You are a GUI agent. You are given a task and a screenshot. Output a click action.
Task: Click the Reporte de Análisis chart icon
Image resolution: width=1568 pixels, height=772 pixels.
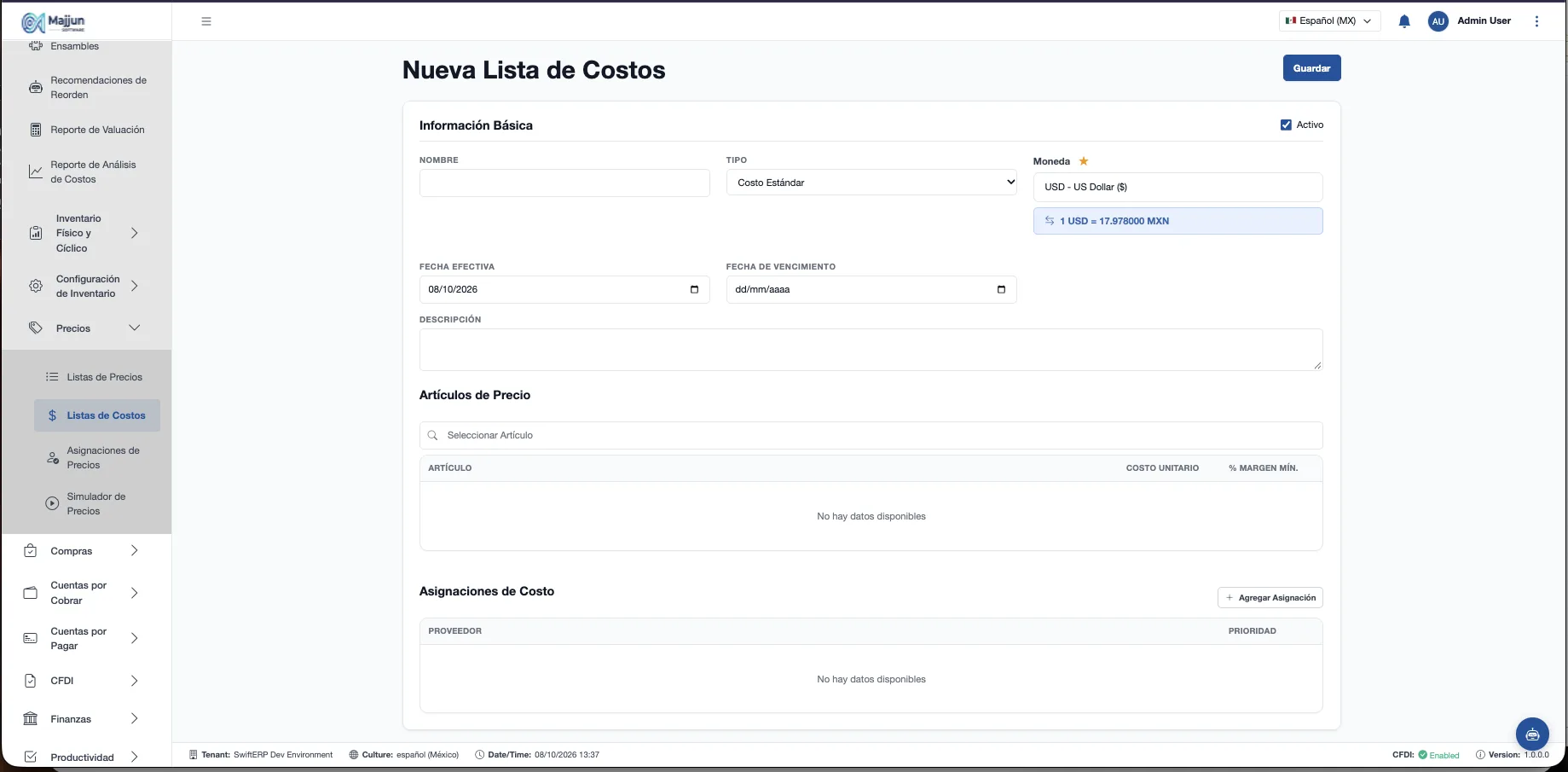(x=36, y=171)
